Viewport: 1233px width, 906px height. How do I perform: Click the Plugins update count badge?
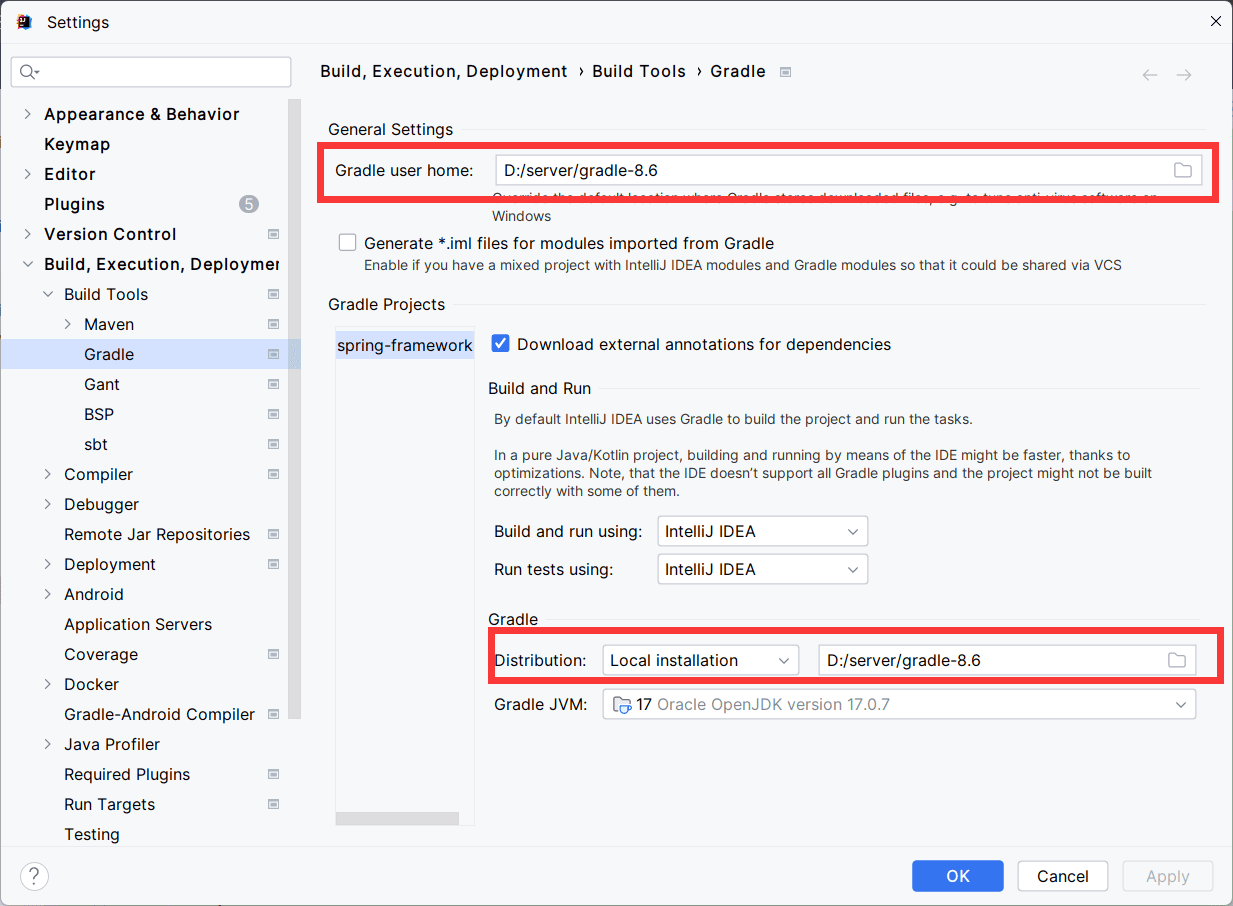249,204
